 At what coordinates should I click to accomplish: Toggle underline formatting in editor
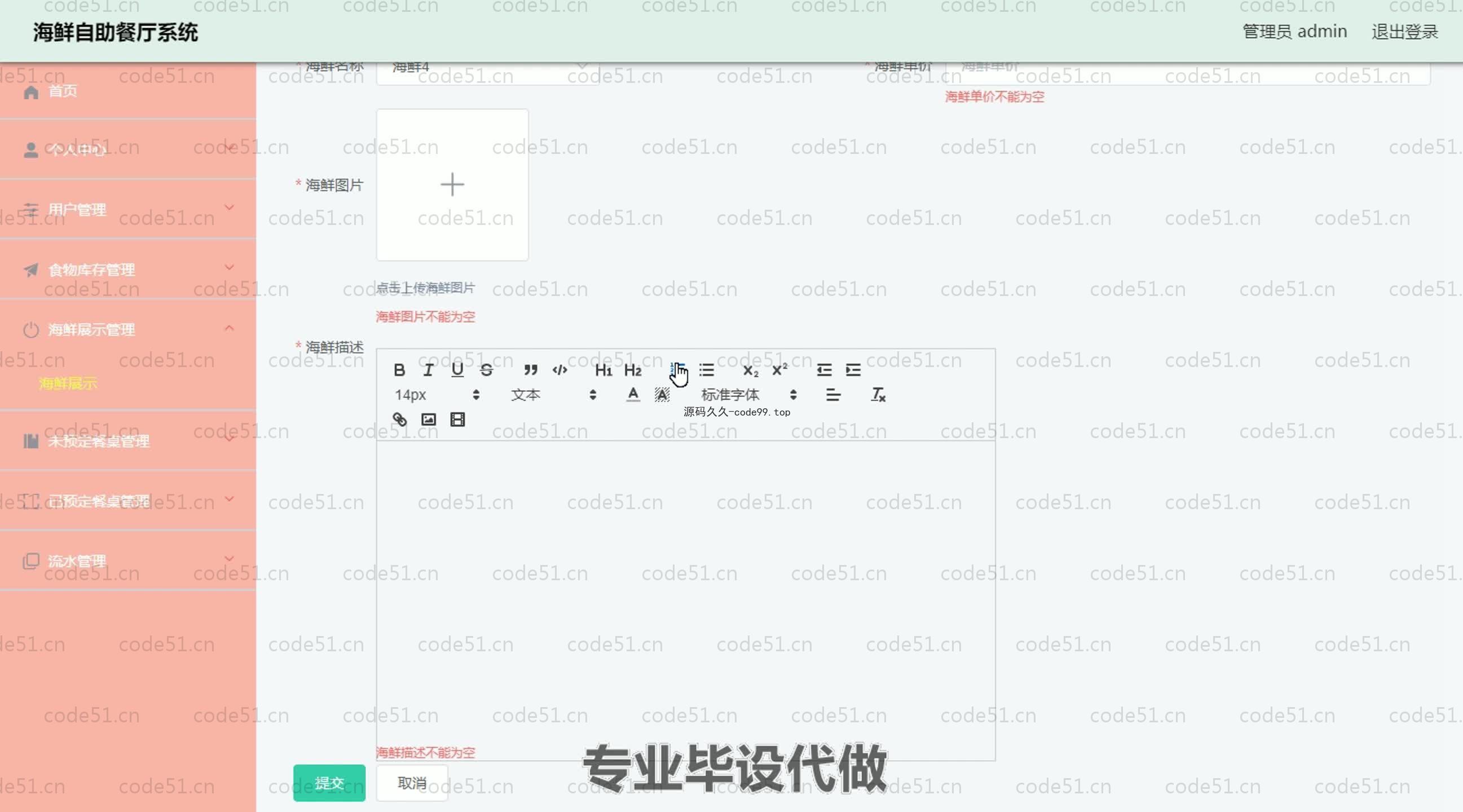click(457, 370)
